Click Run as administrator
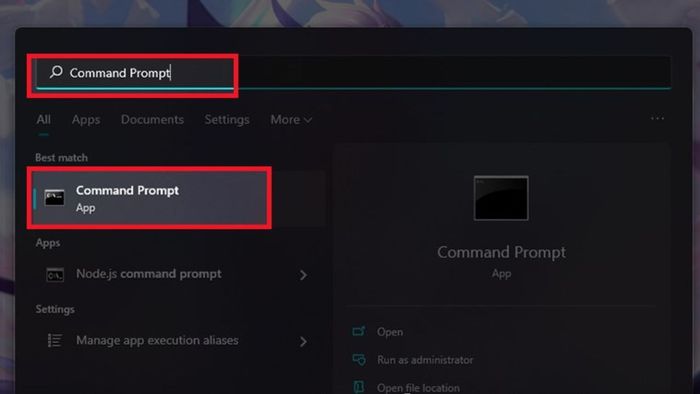The height and width of the screenshot is (394, 700). [x=425, y=360]
